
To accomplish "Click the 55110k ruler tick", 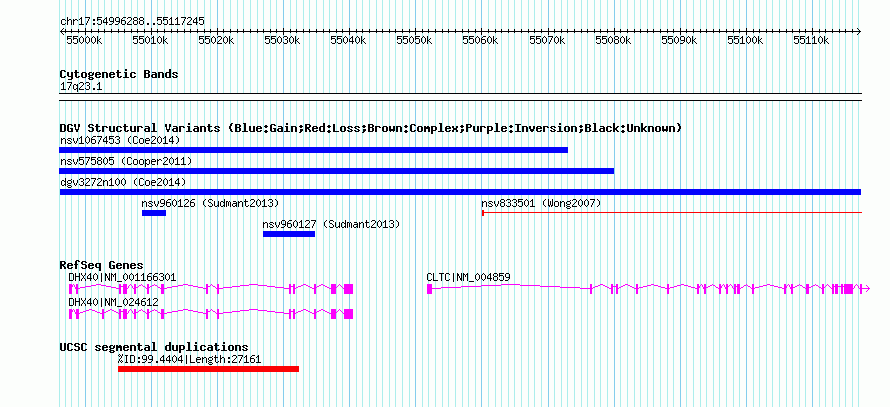I will pyautogui.click(x=812, y=40).
